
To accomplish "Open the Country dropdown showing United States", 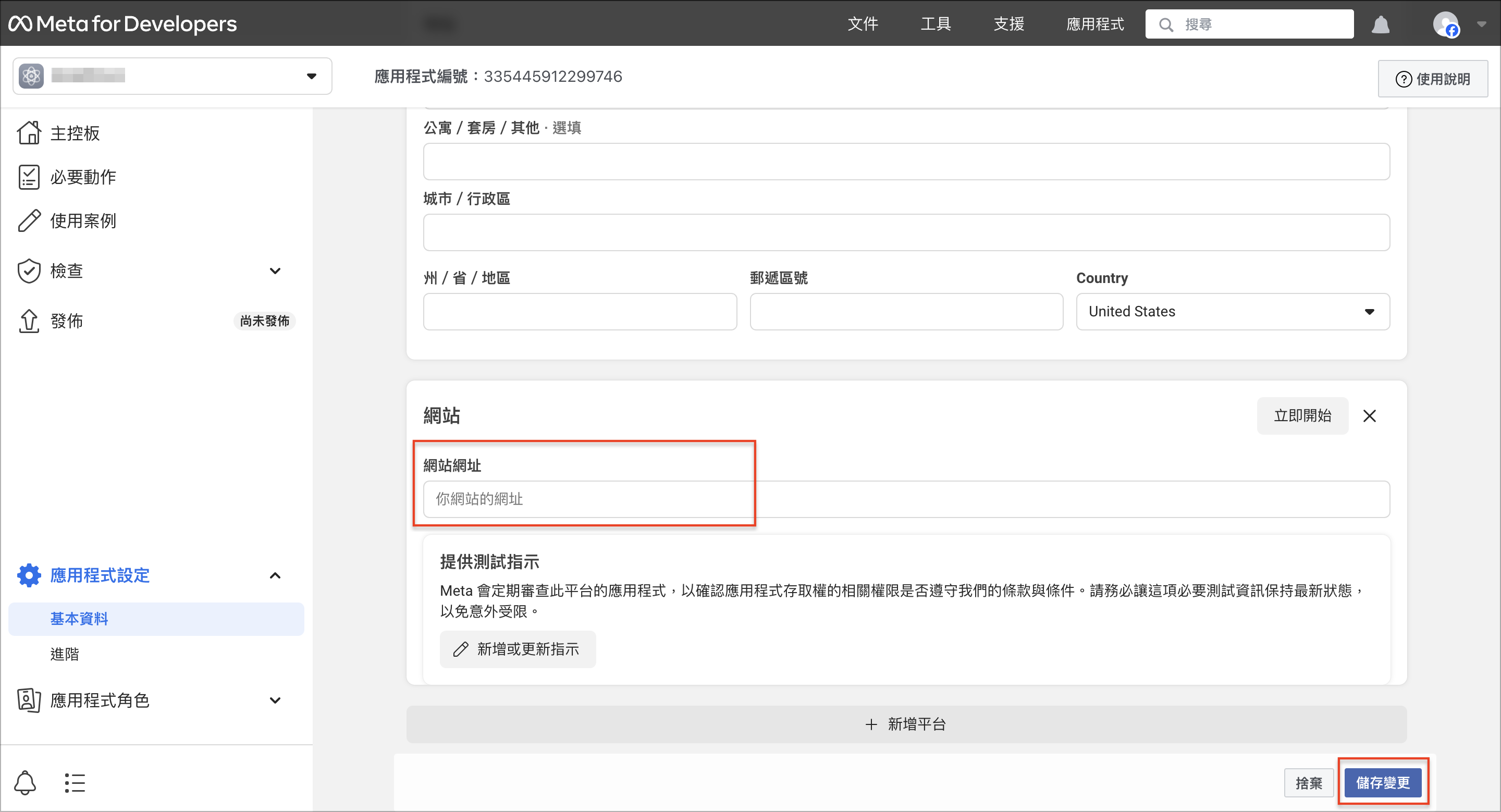I will click(x=1233, y=312).
